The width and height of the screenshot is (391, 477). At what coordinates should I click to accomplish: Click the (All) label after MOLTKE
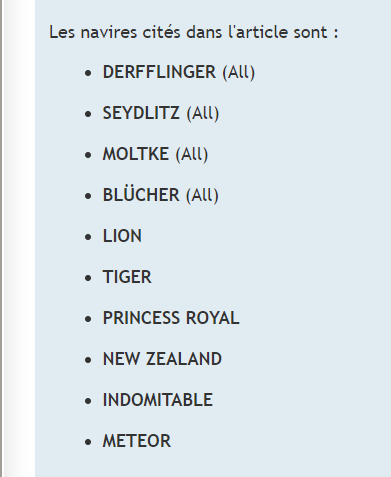(x=192, y=154)
